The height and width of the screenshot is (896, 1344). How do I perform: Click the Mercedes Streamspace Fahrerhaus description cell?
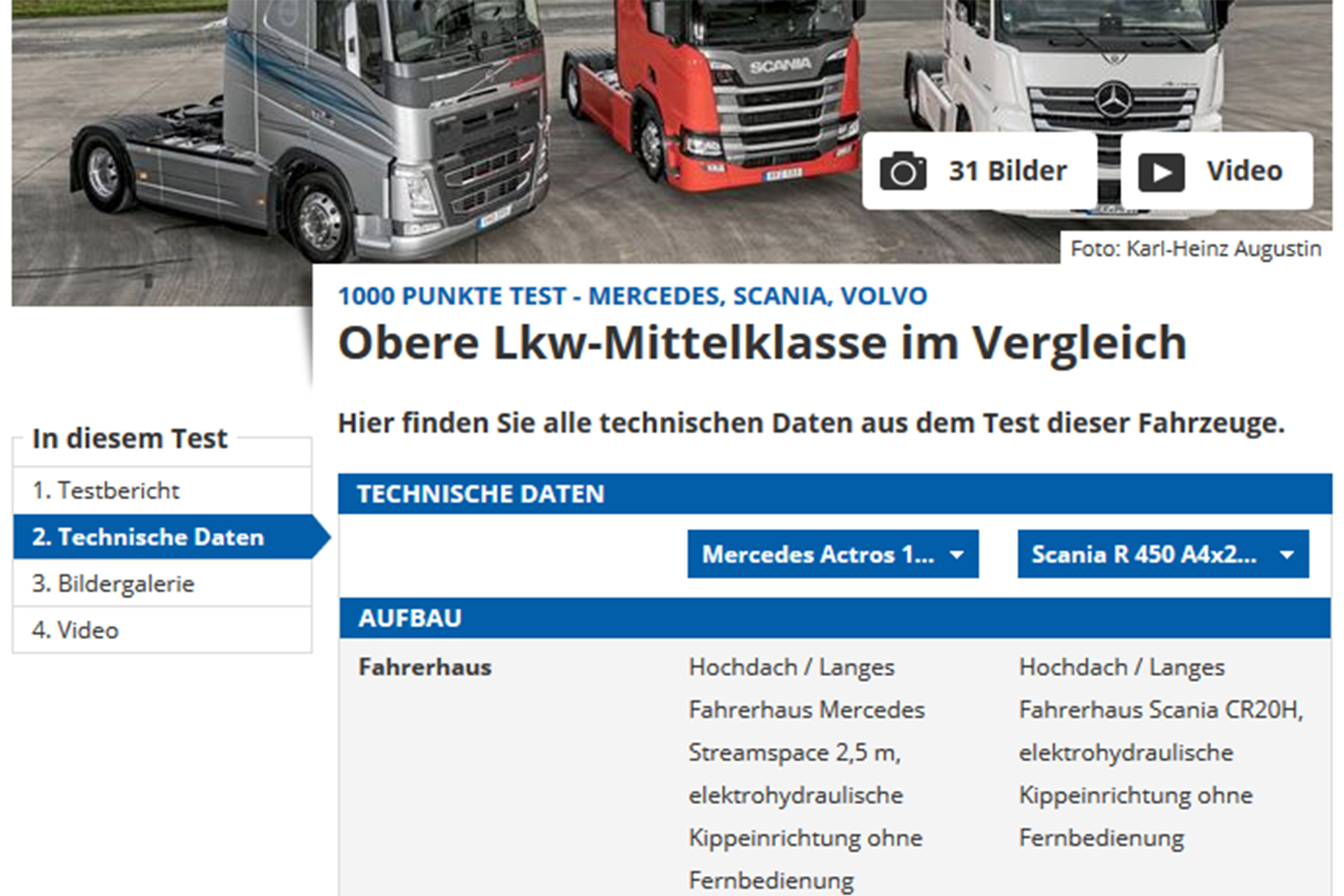click(x=806, y=774)
